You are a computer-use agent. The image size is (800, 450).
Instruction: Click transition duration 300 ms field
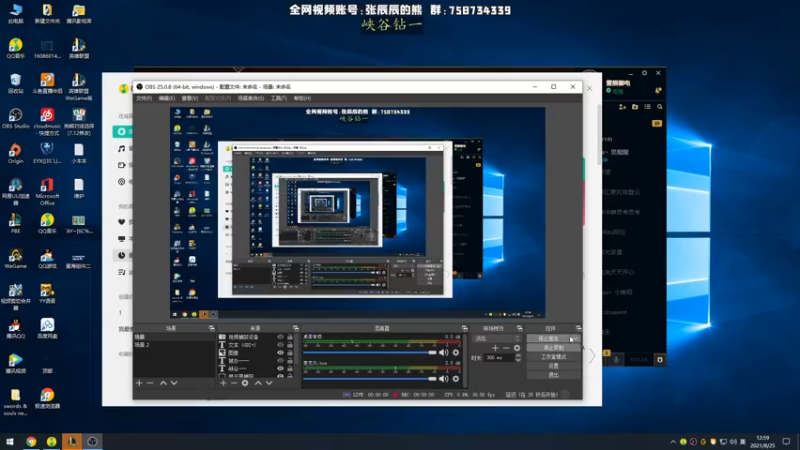point(499,358)
